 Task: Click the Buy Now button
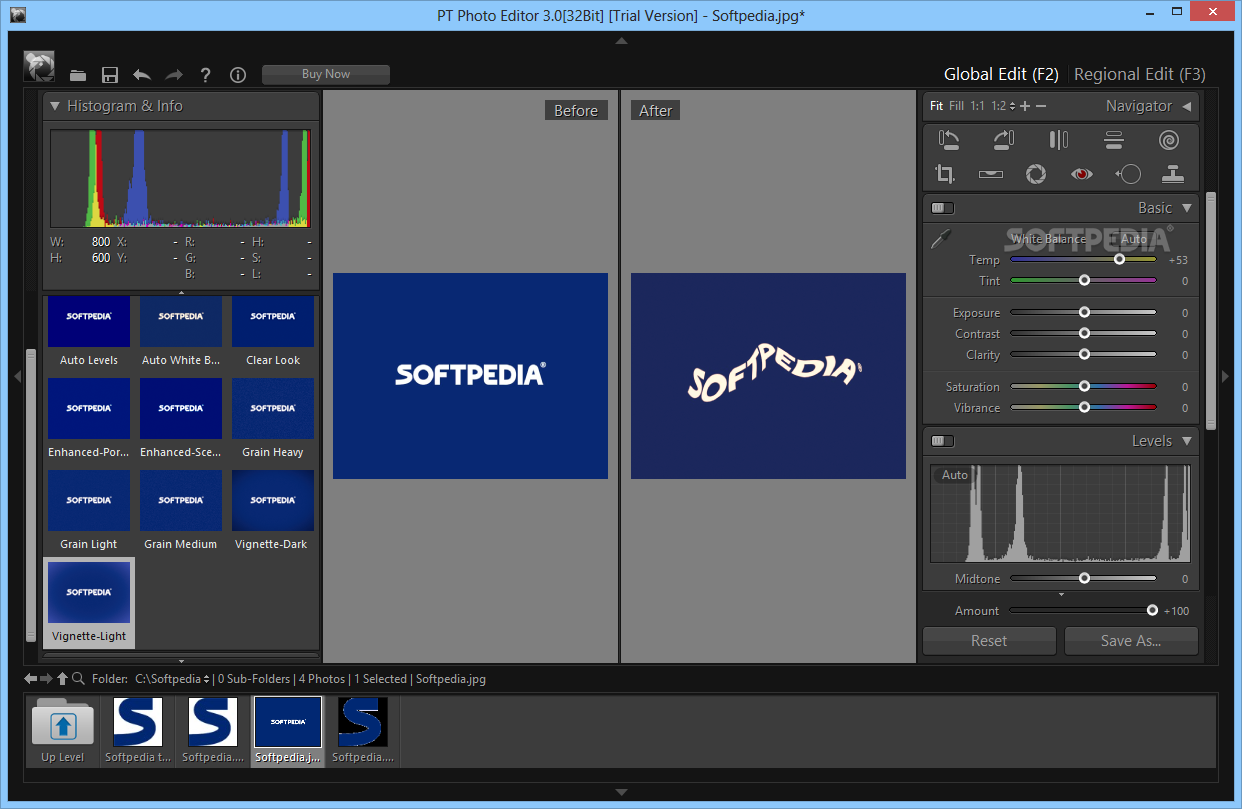(x=326, y=74)
